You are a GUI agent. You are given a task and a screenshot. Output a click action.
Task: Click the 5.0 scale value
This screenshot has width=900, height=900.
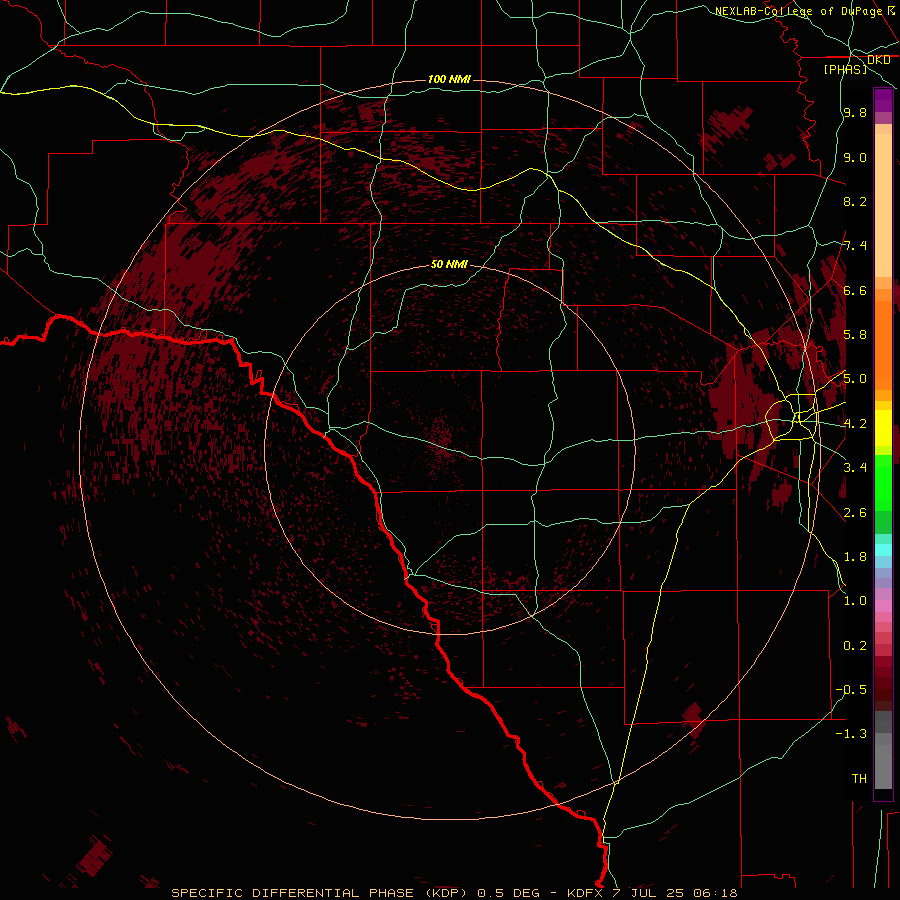[855, 379]
